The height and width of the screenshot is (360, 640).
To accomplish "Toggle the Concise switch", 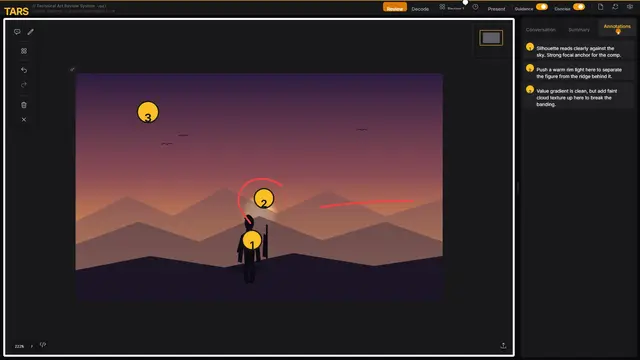I will pyautogui.click(x=579, y=7).
